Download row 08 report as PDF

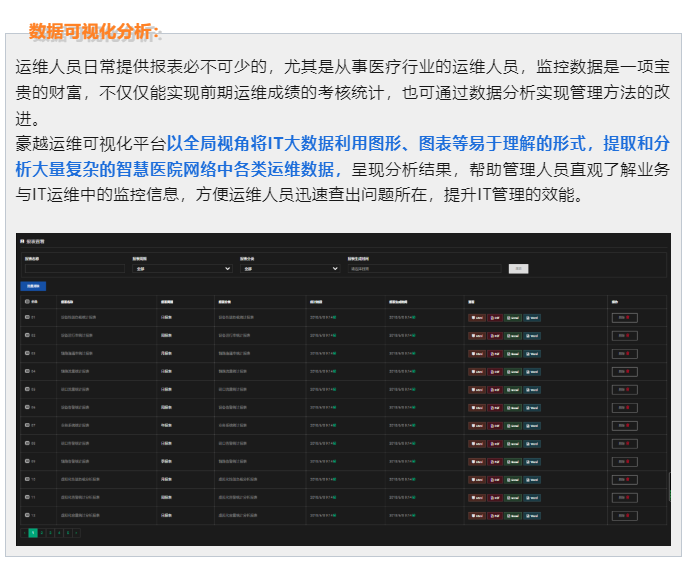tap(494, 442)
